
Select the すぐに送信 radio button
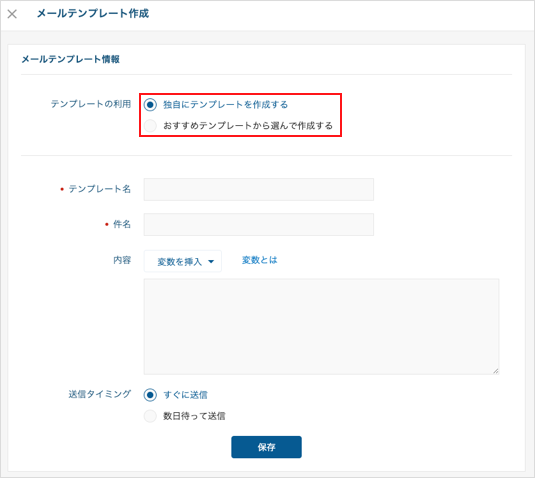[x=150, y=395]
